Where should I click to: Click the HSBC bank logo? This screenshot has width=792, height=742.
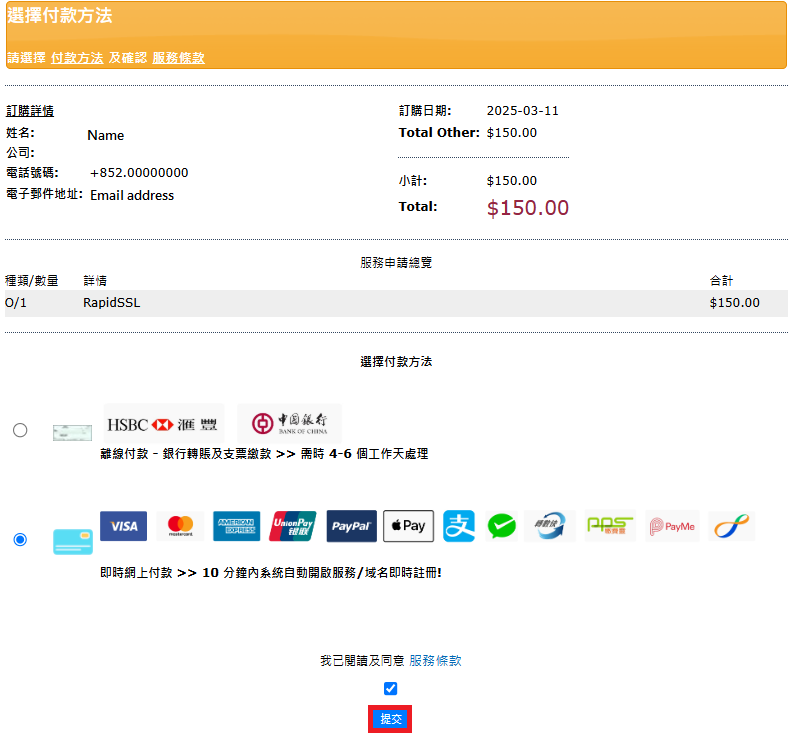pos(163,424)
